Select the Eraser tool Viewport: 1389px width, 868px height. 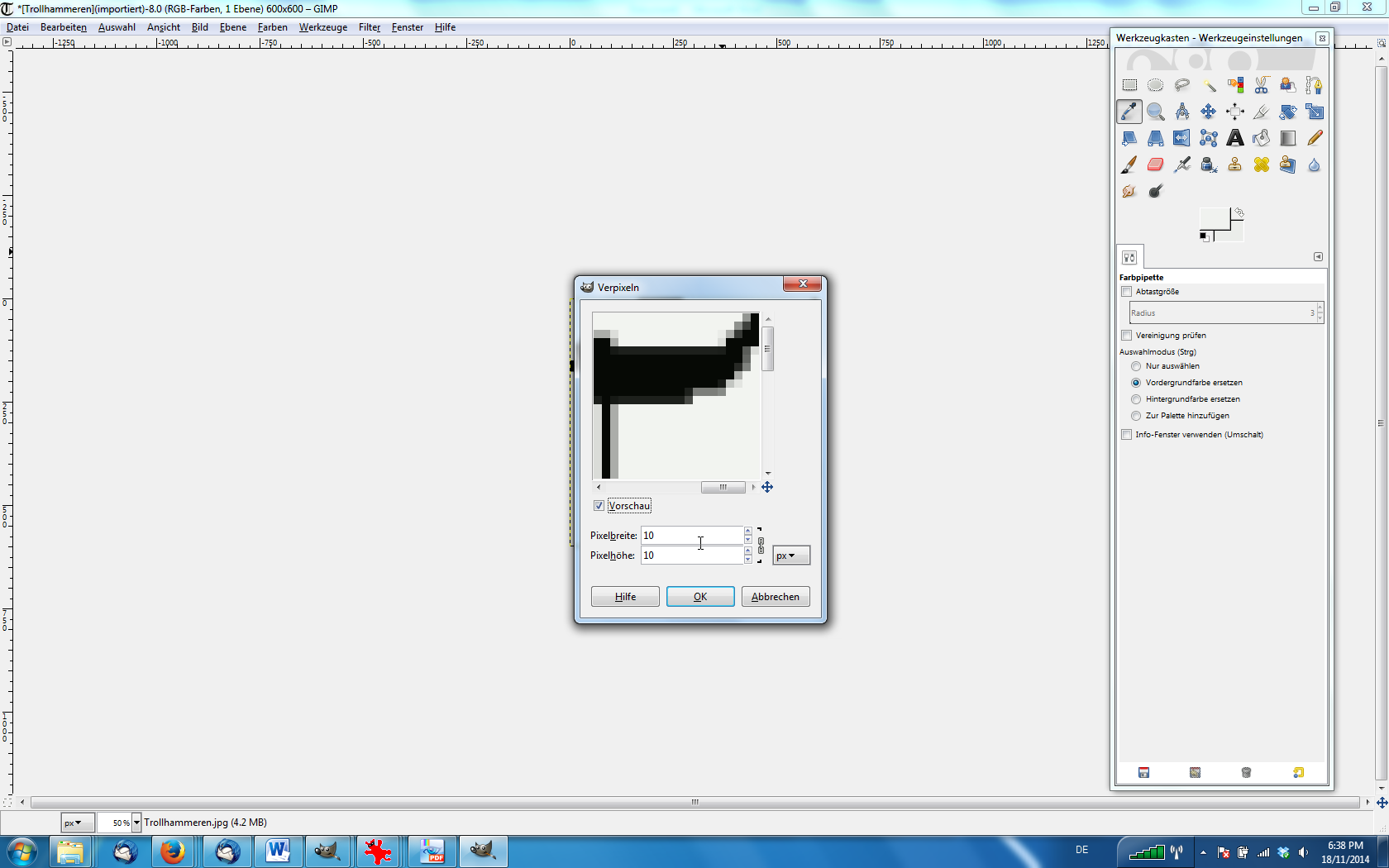[1155, 165]
